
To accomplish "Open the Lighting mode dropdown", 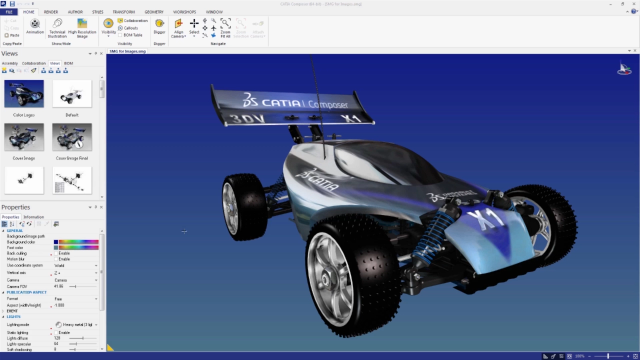I will pos(96,325).
